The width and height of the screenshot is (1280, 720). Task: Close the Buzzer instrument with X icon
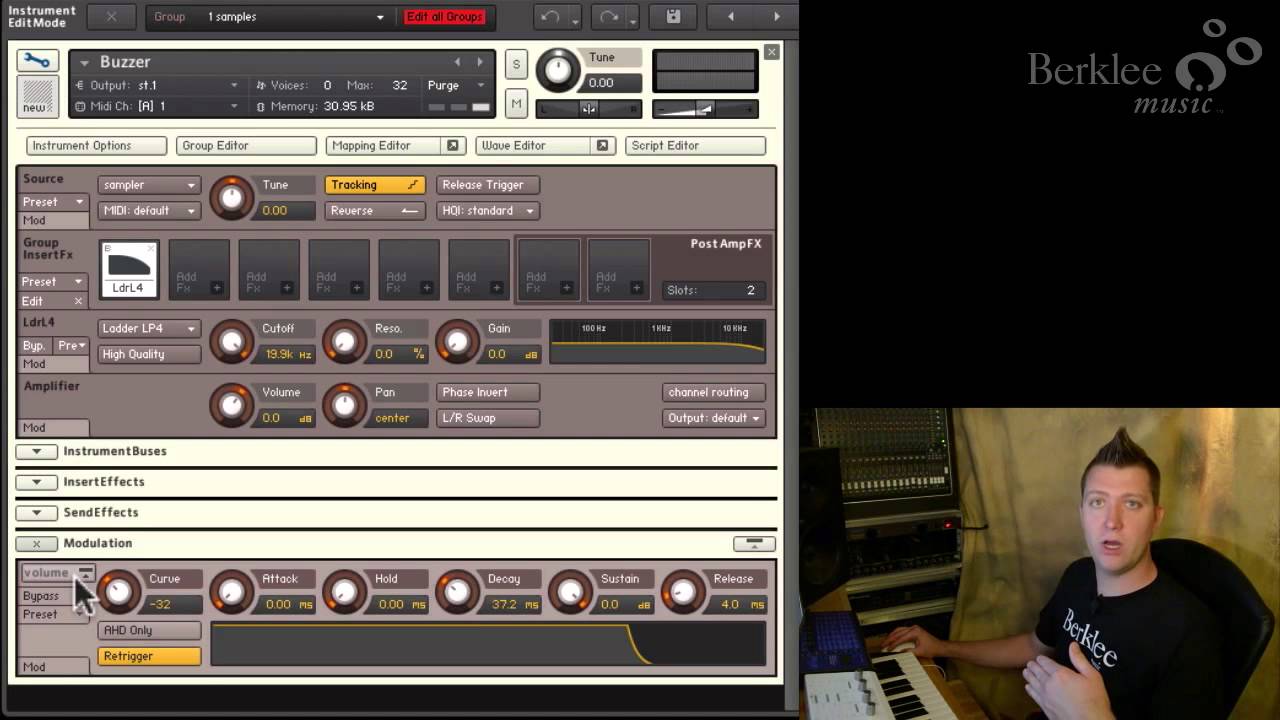click(x=772, y=52)
